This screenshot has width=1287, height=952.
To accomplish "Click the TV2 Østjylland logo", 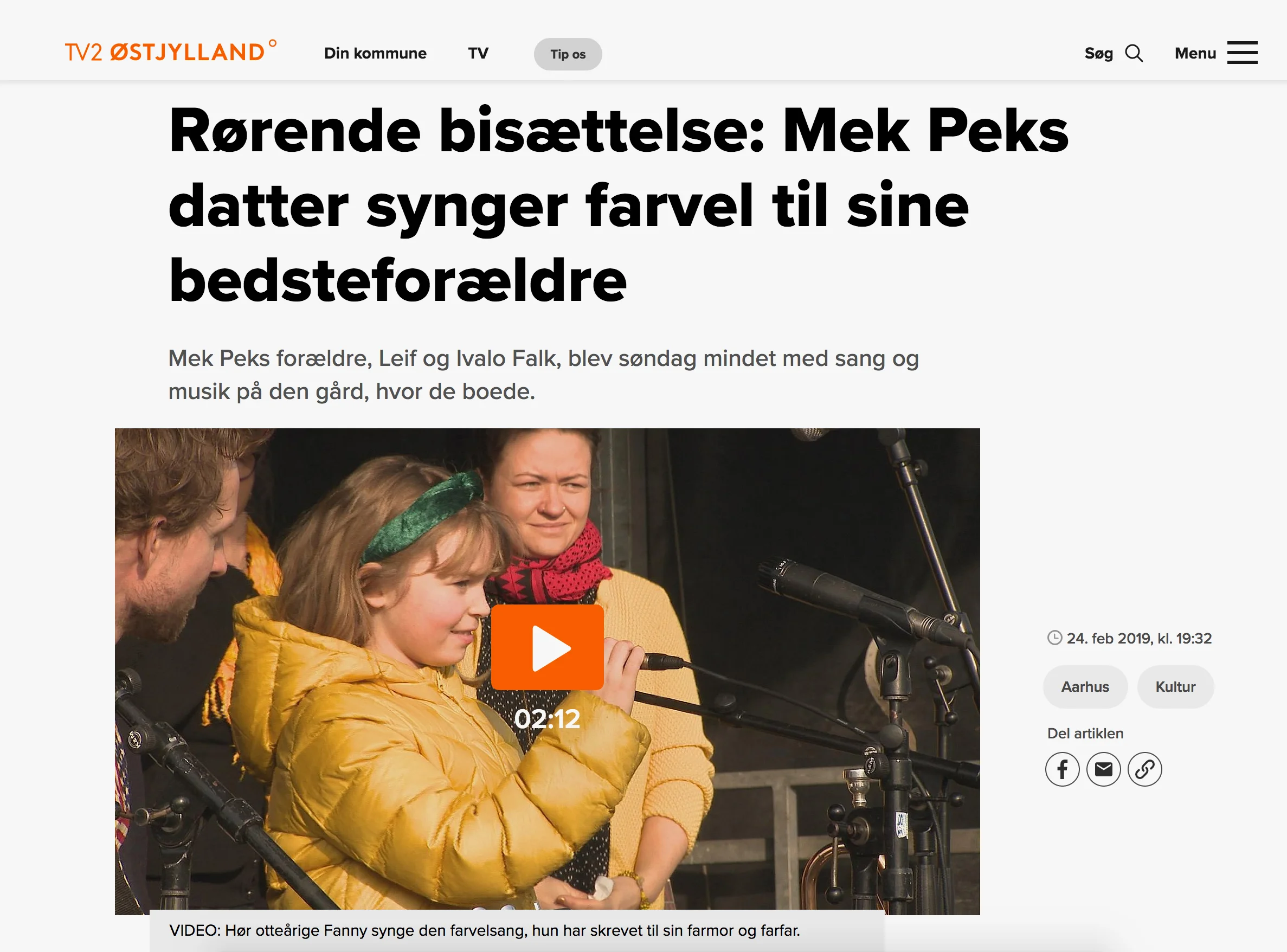I will pos(171,52).
